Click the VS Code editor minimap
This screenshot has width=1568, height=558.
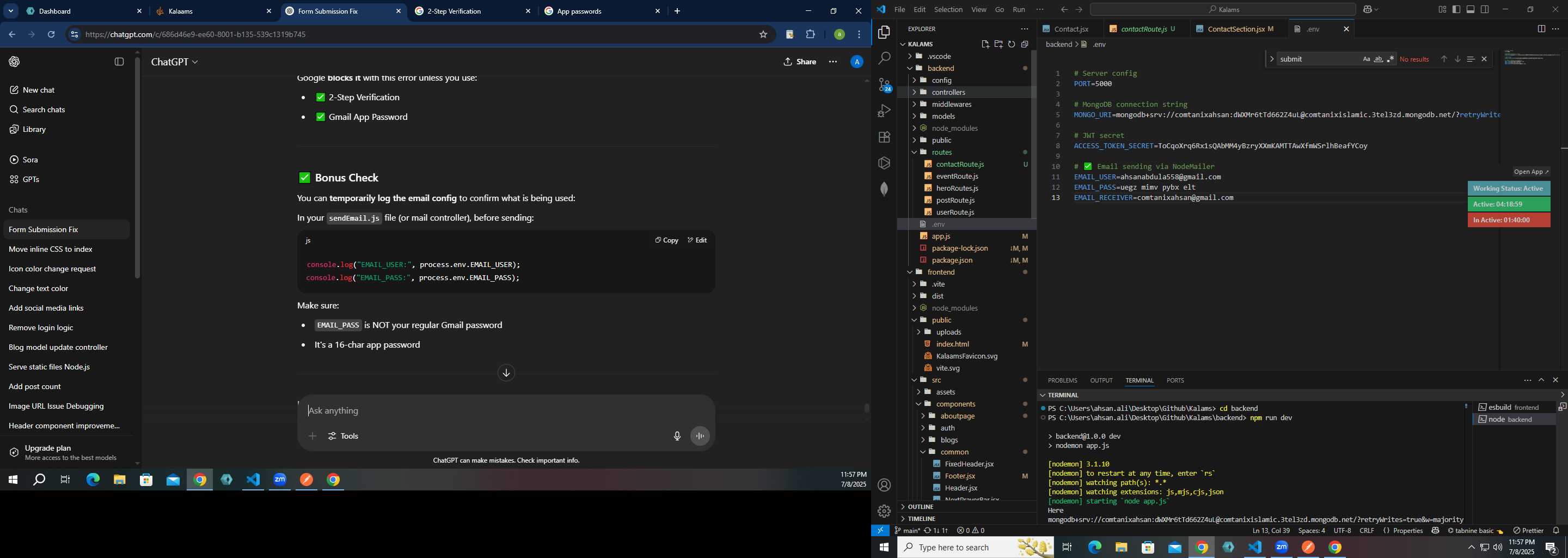tap(1532, 58)
